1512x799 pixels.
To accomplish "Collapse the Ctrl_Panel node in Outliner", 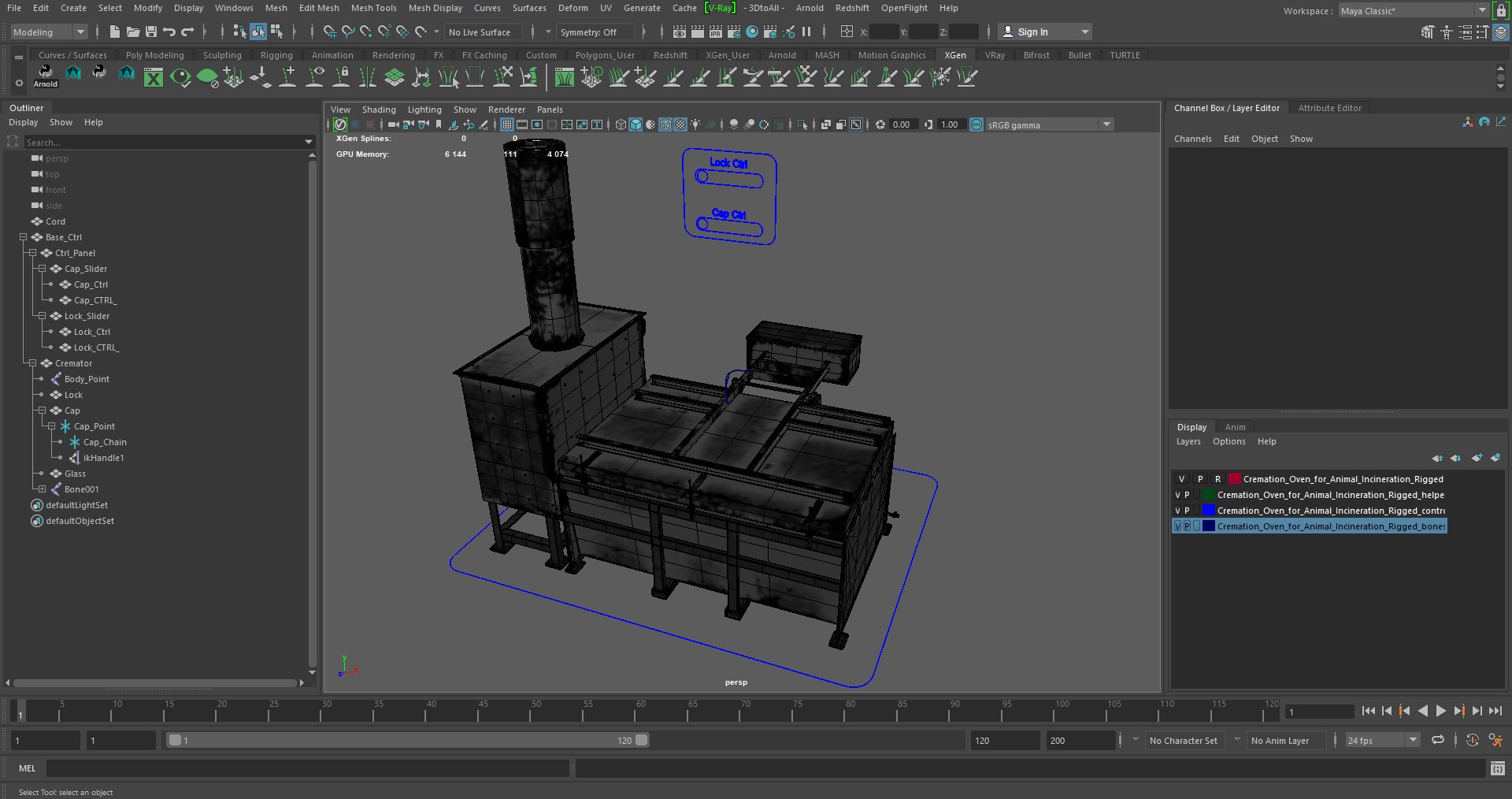I will pos(33,253).
